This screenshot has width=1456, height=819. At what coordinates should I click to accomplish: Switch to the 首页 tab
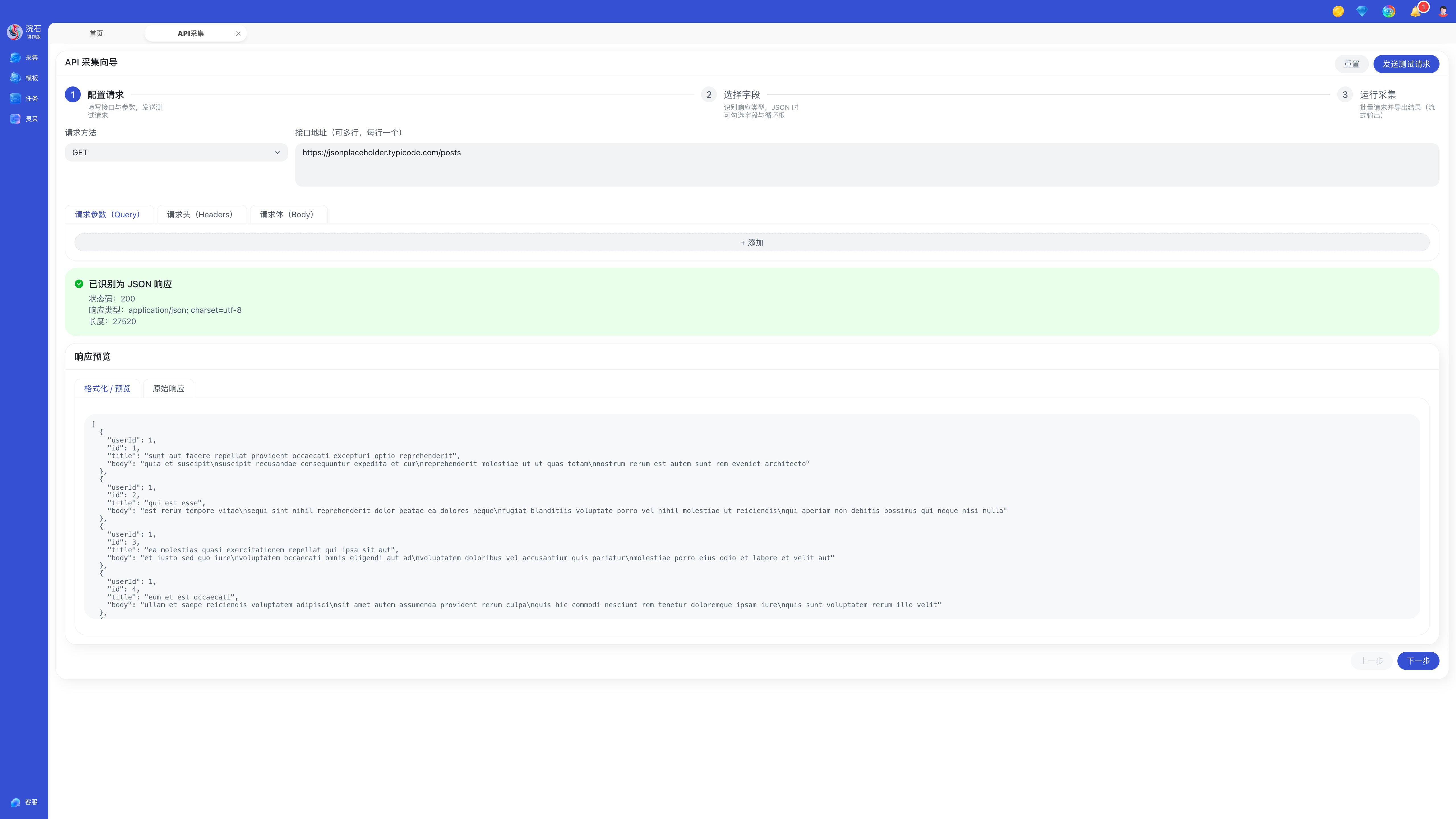coord(96,33)
